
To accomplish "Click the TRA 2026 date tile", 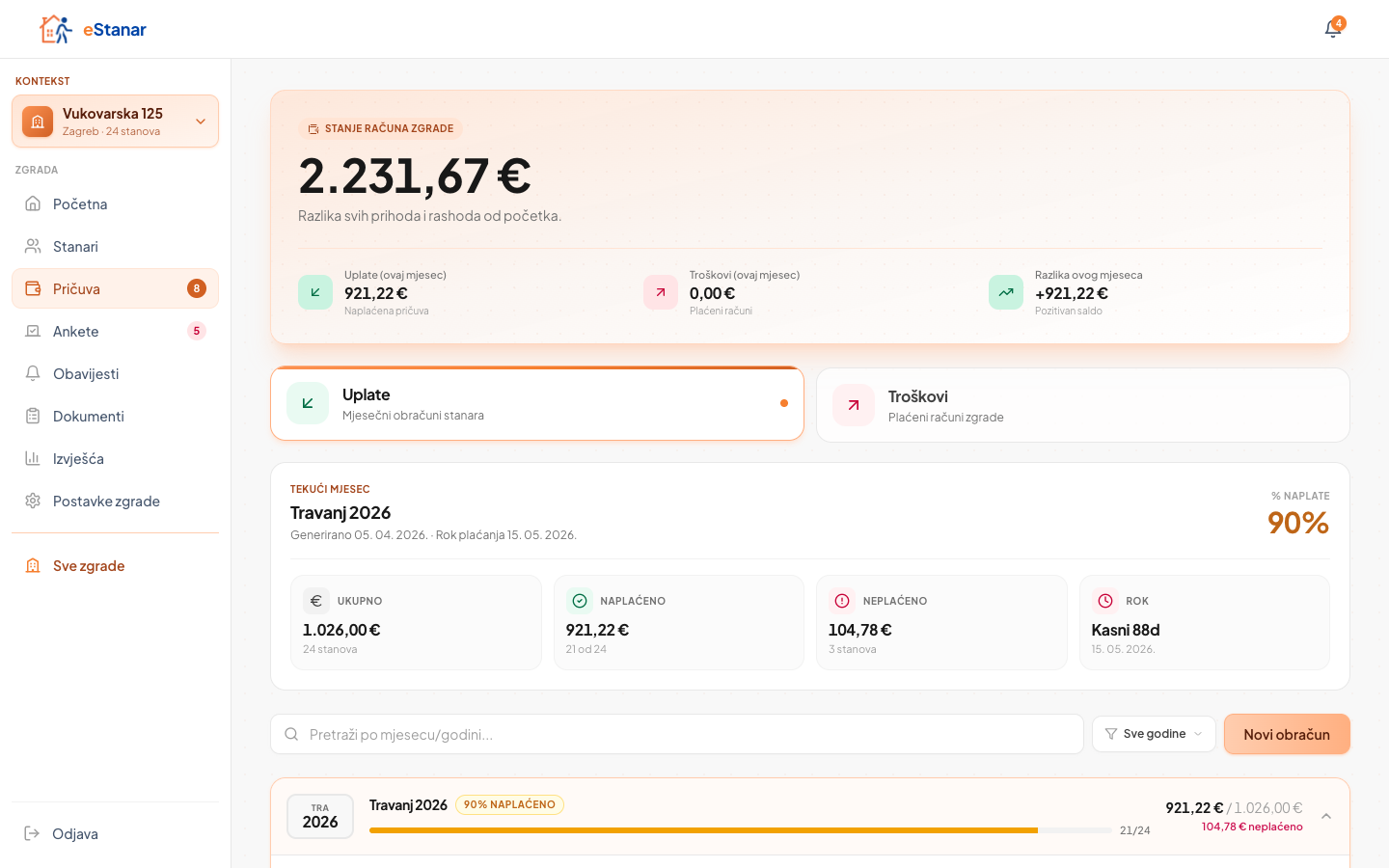I will click(320, 816).
